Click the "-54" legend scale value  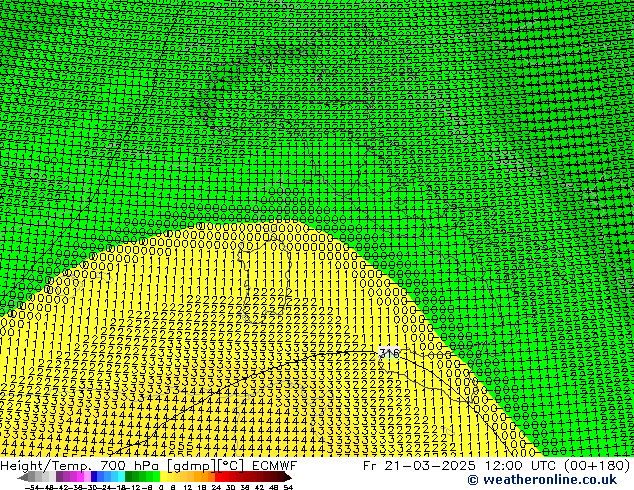pyautogui.click(x=32, y=488)
